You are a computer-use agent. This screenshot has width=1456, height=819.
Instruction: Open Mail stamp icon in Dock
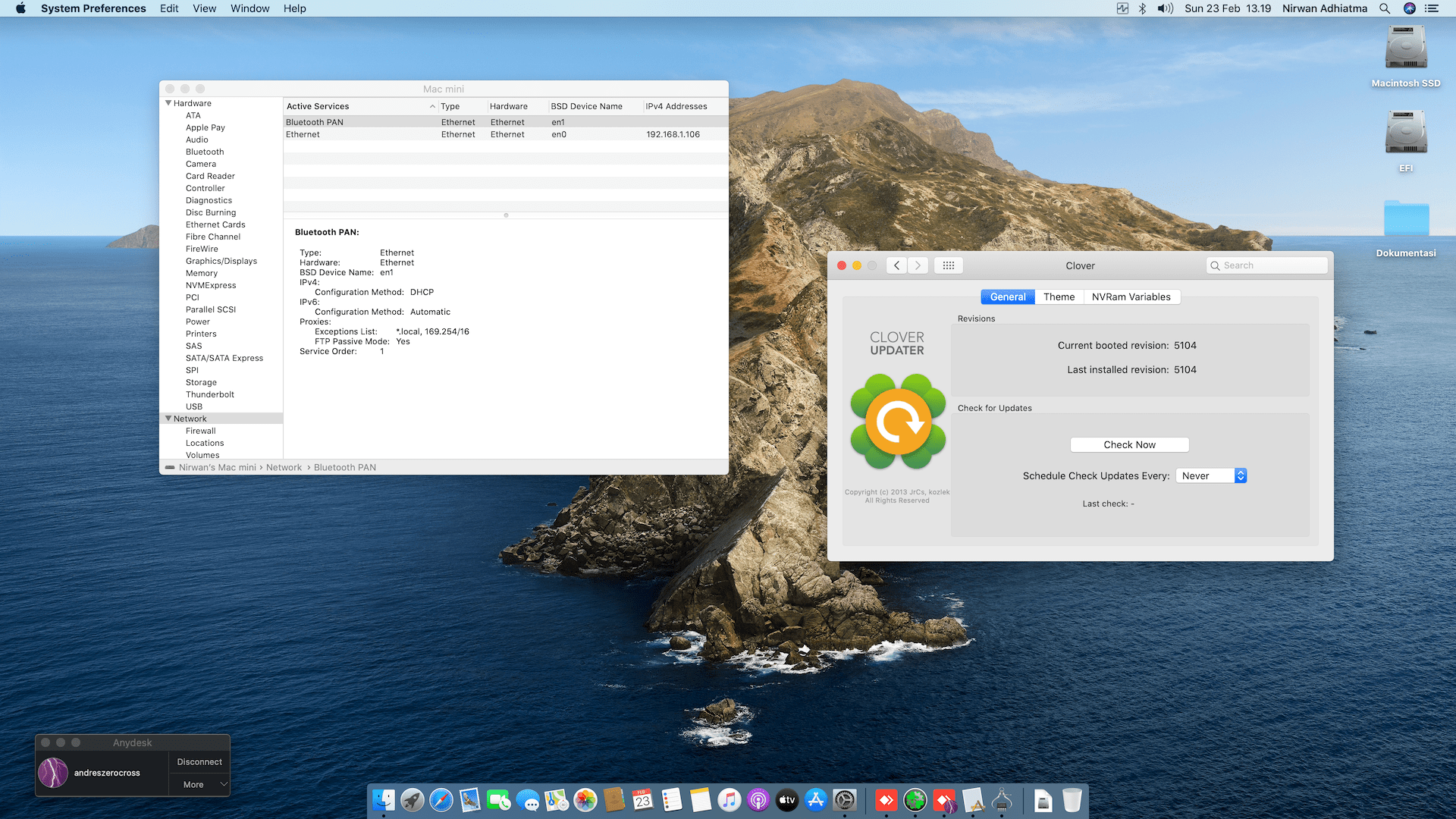click(x=470, y=800)
